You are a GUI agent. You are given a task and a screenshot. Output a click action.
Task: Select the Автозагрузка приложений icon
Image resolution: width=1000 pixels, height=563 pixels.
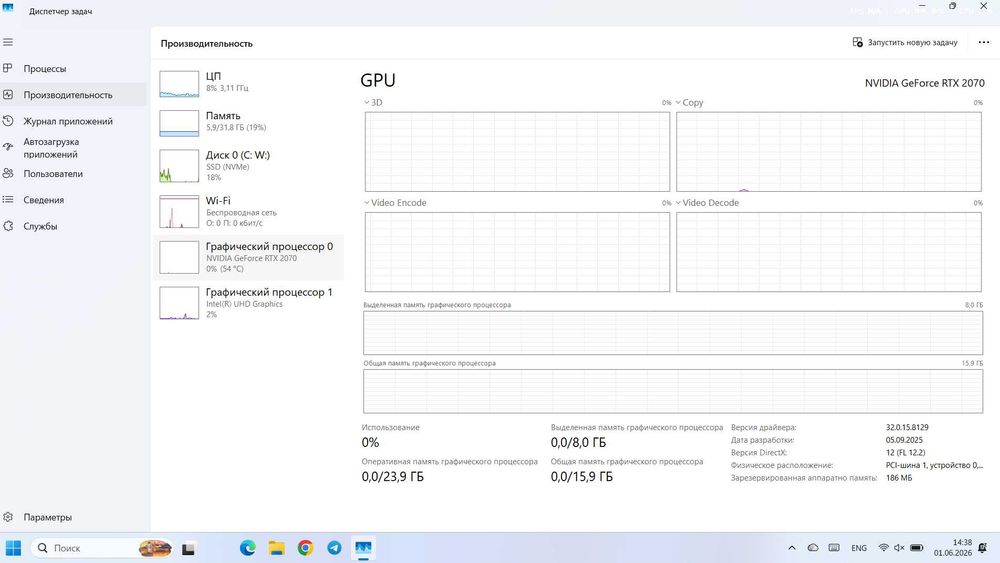(8, 147)
